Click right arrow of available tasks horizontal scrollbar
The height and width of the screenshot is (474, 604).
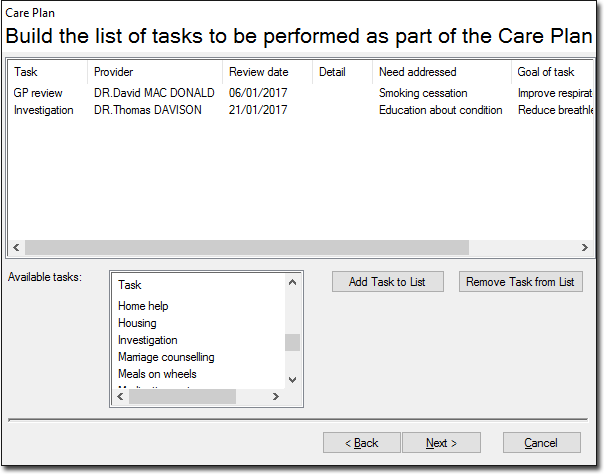(275, 397)
